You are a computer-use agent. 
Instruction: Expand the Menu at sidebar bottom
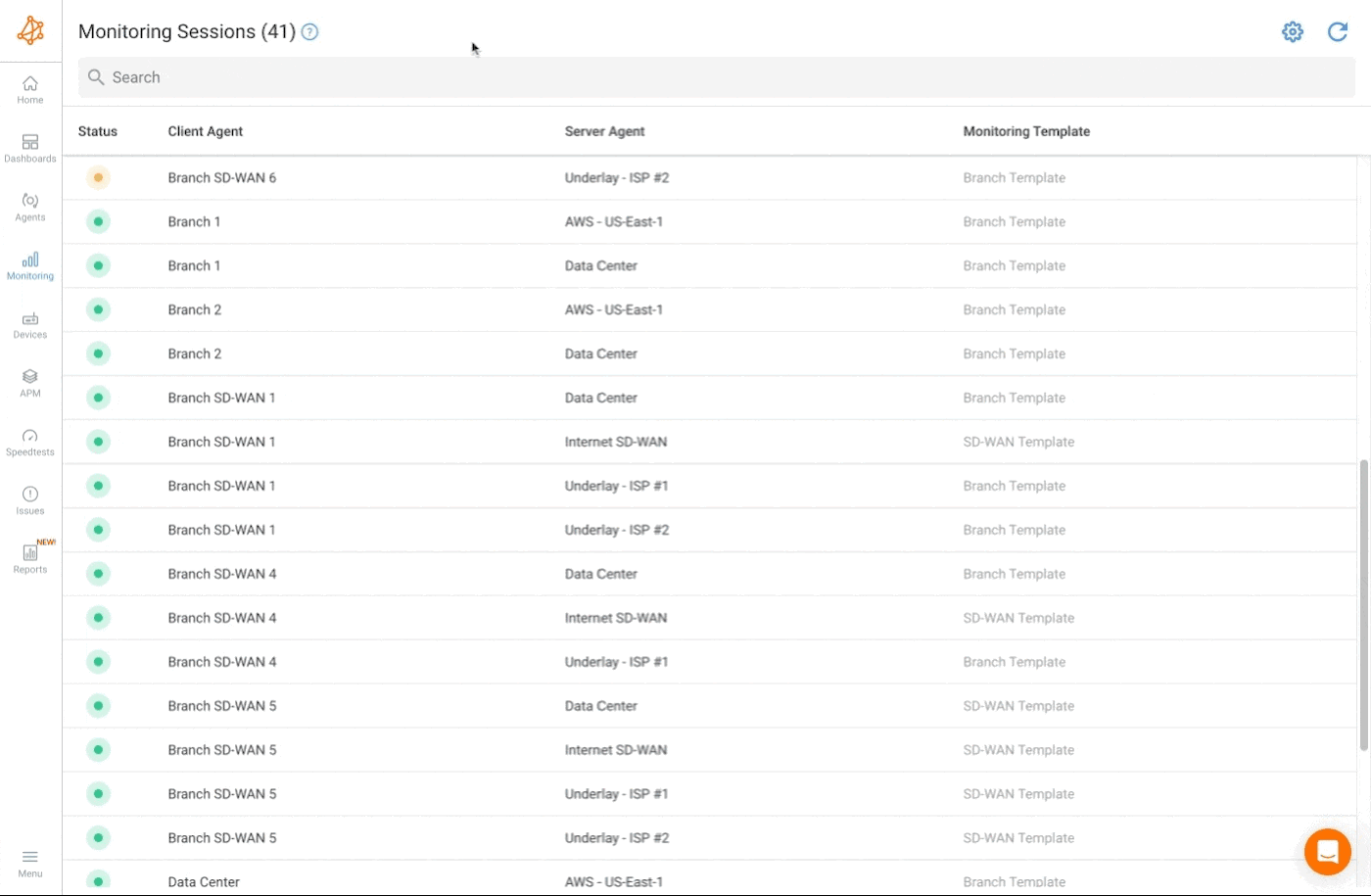29,864
